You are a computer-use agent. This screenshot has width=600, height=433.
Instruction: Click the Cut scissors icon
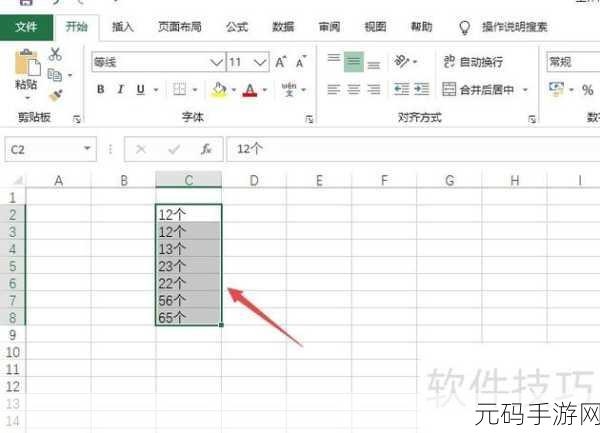click(x=55, y=54)
